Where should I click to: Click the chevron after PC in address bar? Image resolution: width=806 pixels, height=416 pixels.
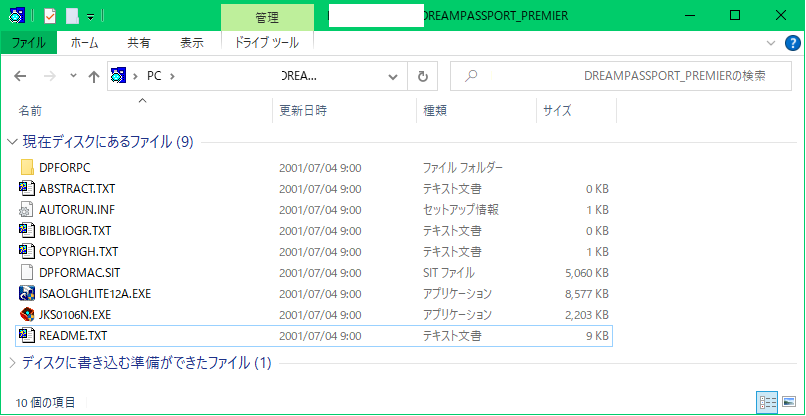pyautogui.click(x=172, y=77)
